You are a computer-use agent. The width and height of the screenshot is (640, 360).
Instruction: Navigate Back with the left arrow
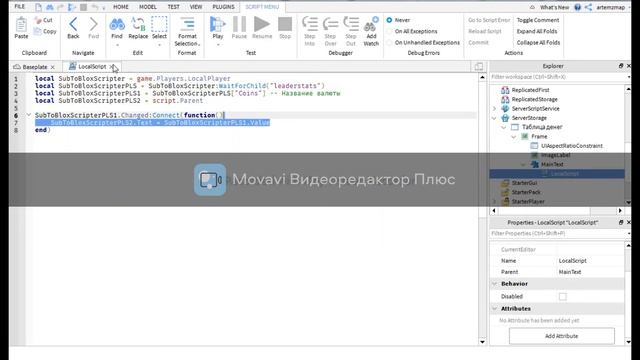tap(73, 24)
